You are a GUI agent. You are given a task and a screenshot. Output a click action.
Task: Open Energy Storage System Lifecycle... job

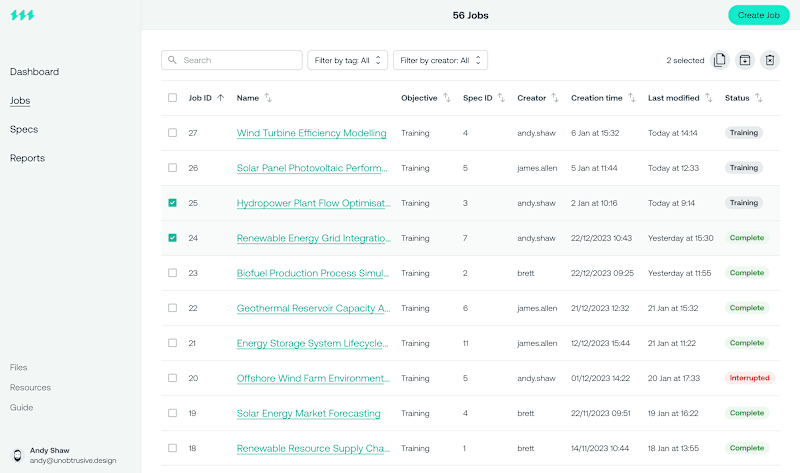tap(312, 343)
